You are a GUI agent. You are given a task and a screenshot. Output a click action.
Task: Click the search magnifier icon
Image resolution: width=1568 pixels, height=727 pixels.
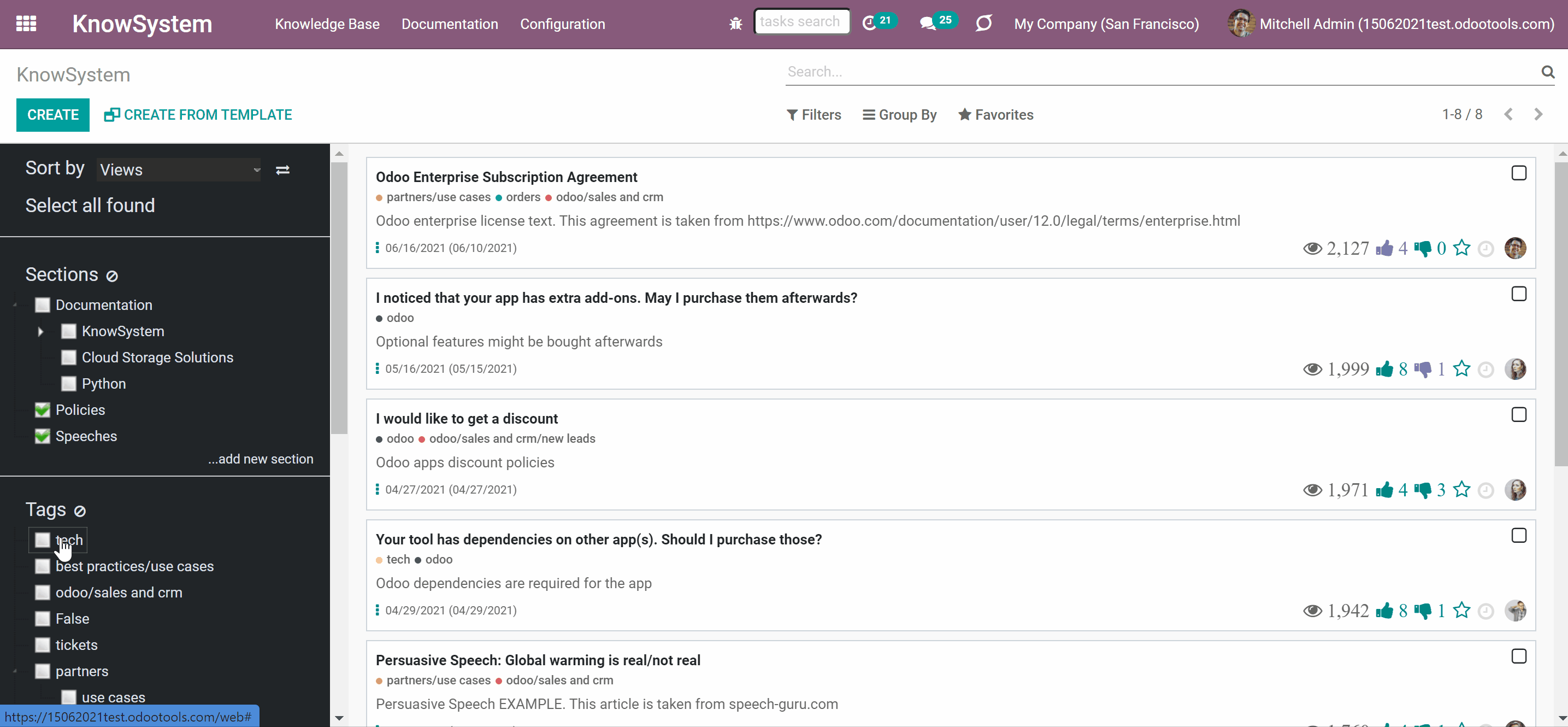point(1548,72)
